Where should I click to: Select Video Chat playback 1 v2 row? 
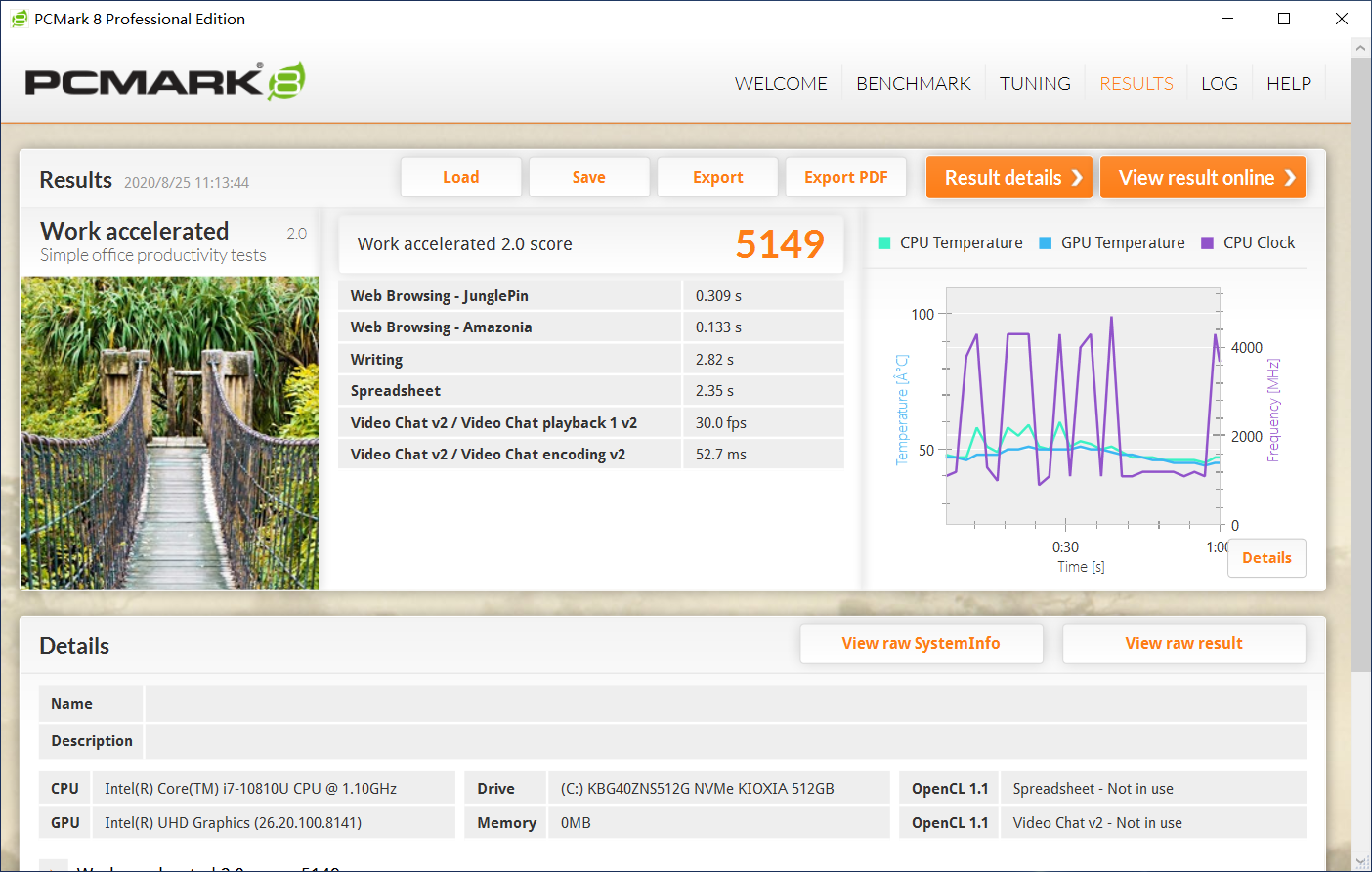click(x=591, y=423)
